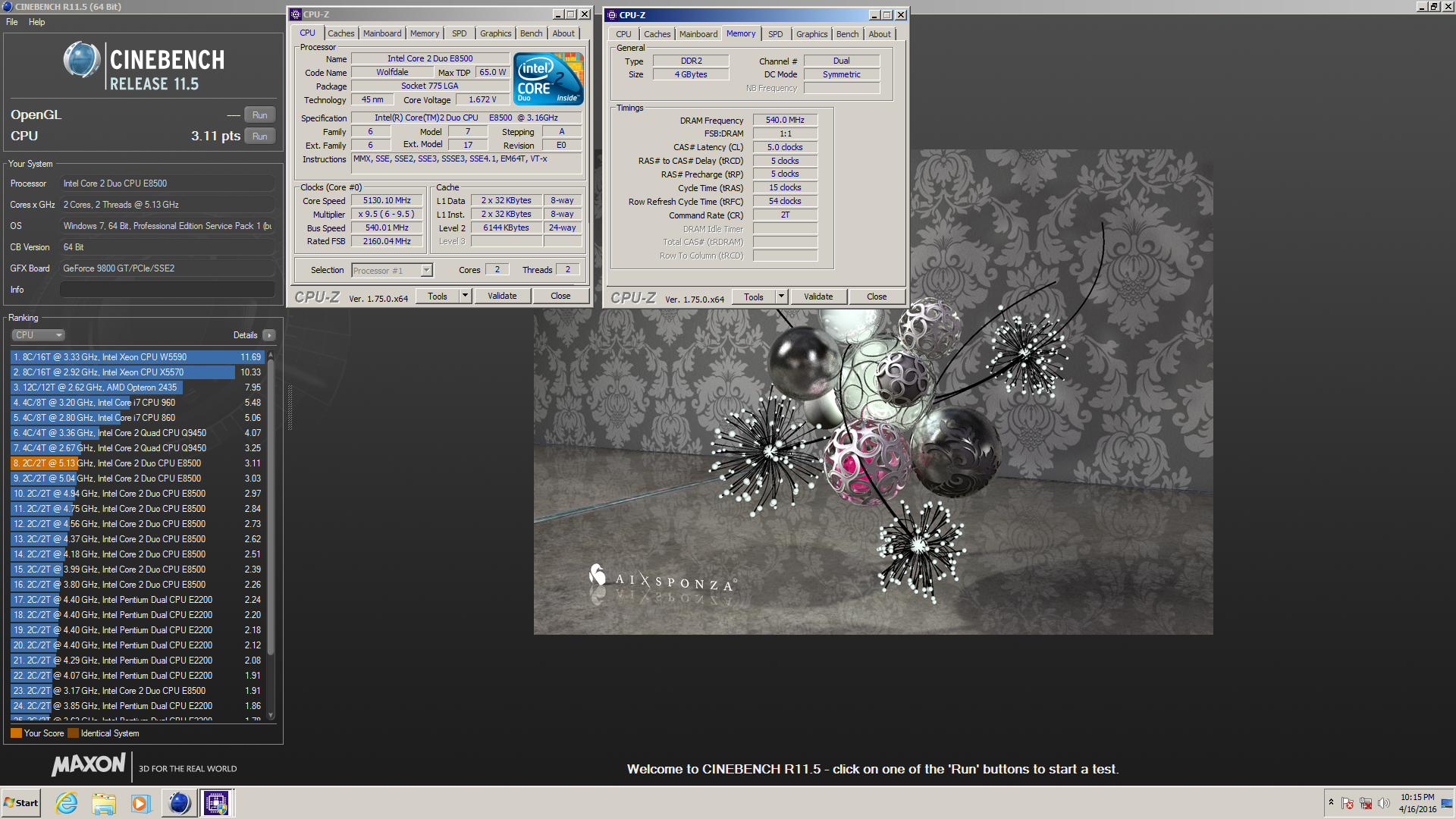Open the Help menu in Cinebench
Viewport: 1456px width, 819px height.
(x=37, y=22)
